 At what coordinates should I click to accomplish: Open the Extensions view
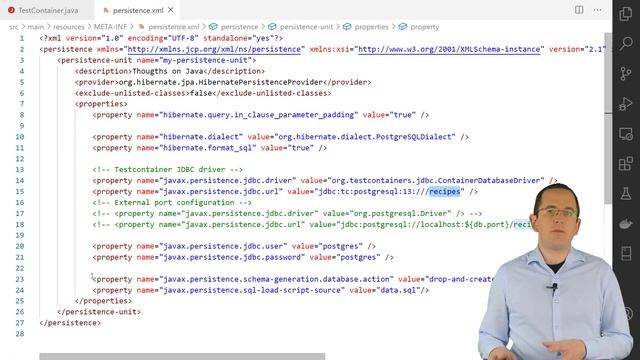click(x=626, y=164)
